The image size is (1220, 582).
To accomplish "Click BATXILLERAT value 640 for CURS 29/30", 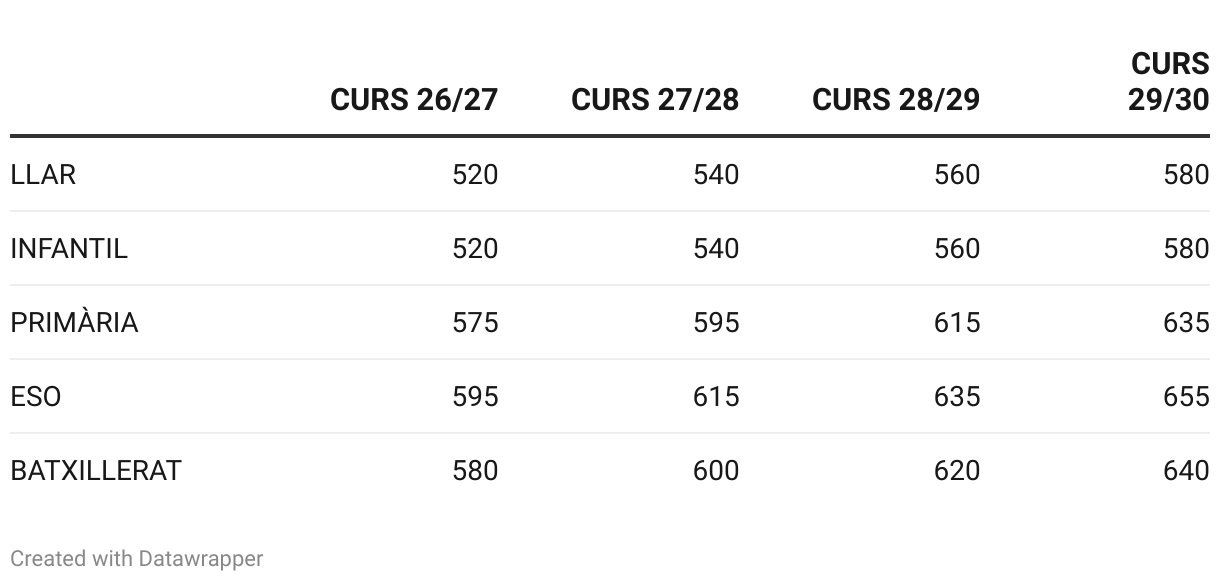I will pos(1186,471).
